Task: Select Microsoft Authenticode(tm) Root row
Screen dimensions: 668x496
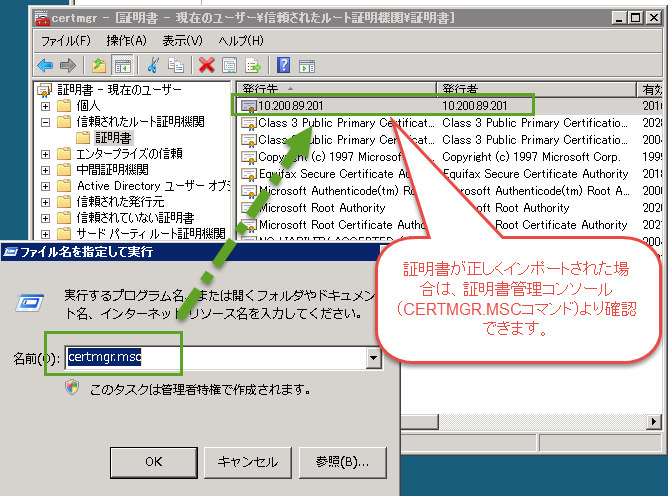Action: 451,191
